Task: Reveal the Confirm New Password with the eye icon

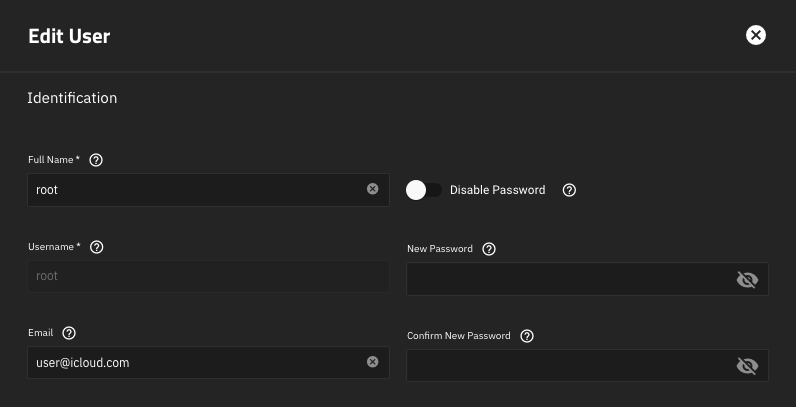Action: point(747,366)
